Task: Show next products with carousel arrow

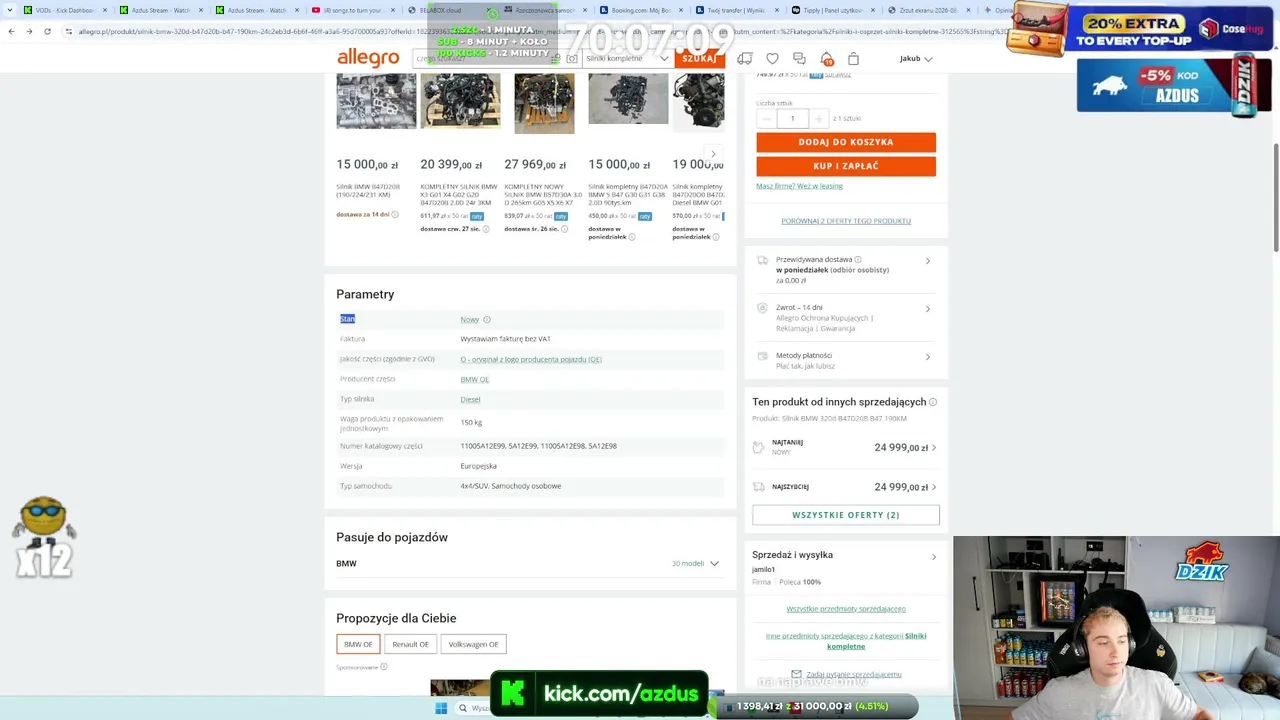Action: coord(713,154)
